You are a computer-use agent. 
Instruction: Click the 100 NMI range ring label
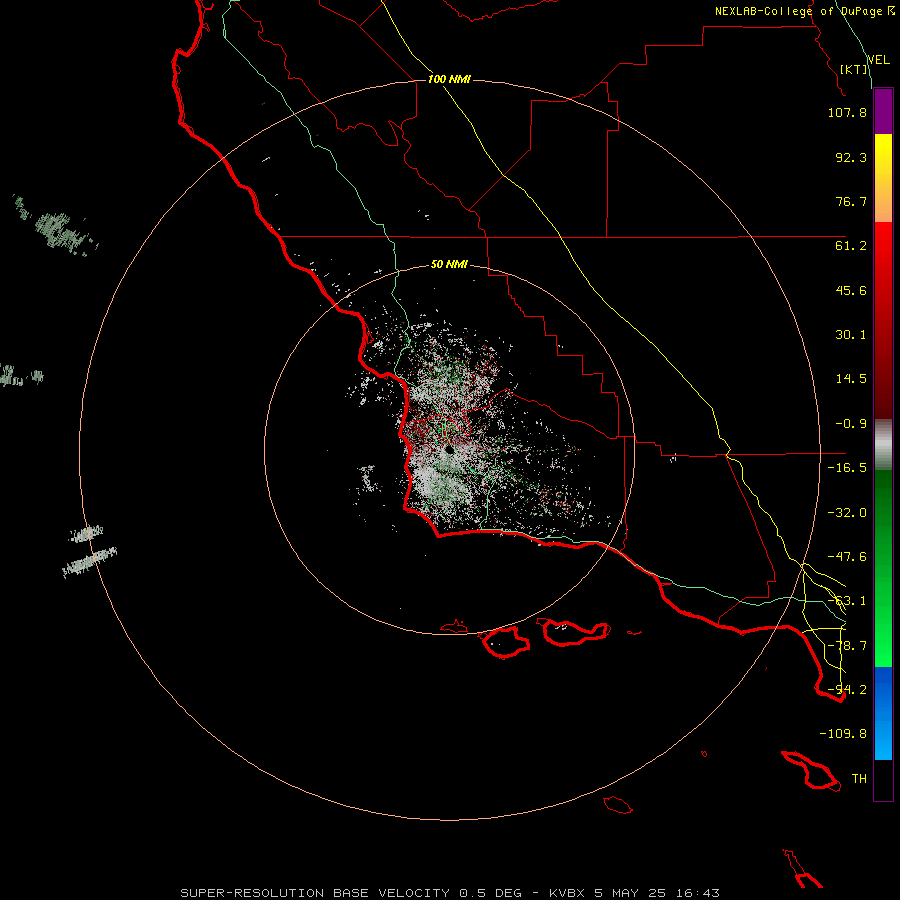click(449, 79)
